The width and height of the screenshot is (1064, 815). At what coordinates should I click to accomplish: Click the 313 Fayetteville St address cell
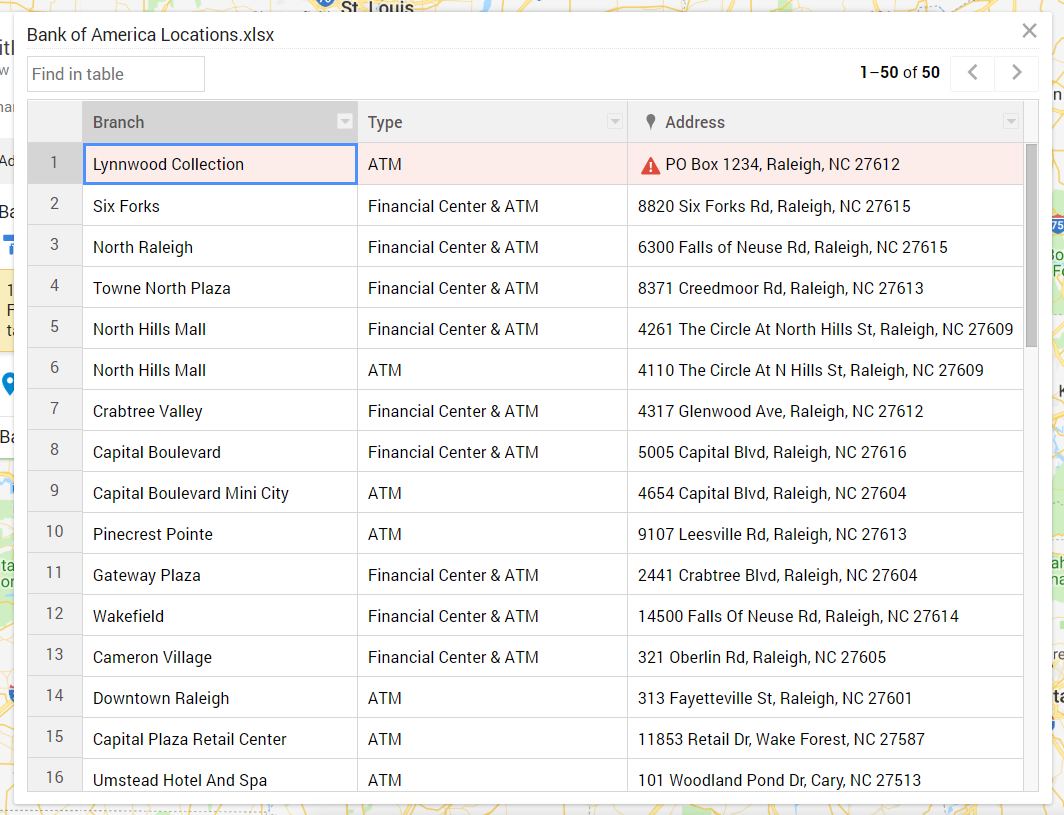click(825, 698)
